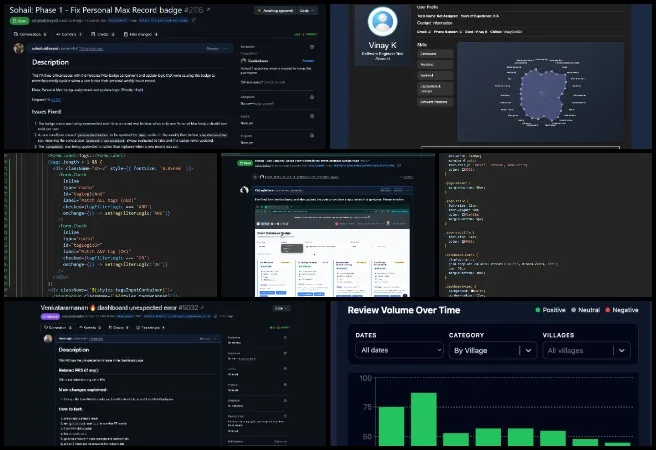The width and height of the screenshot is (656, 450).
Task: Click Vinay K's profile avatar picture
Action: (x=382, y=21)
